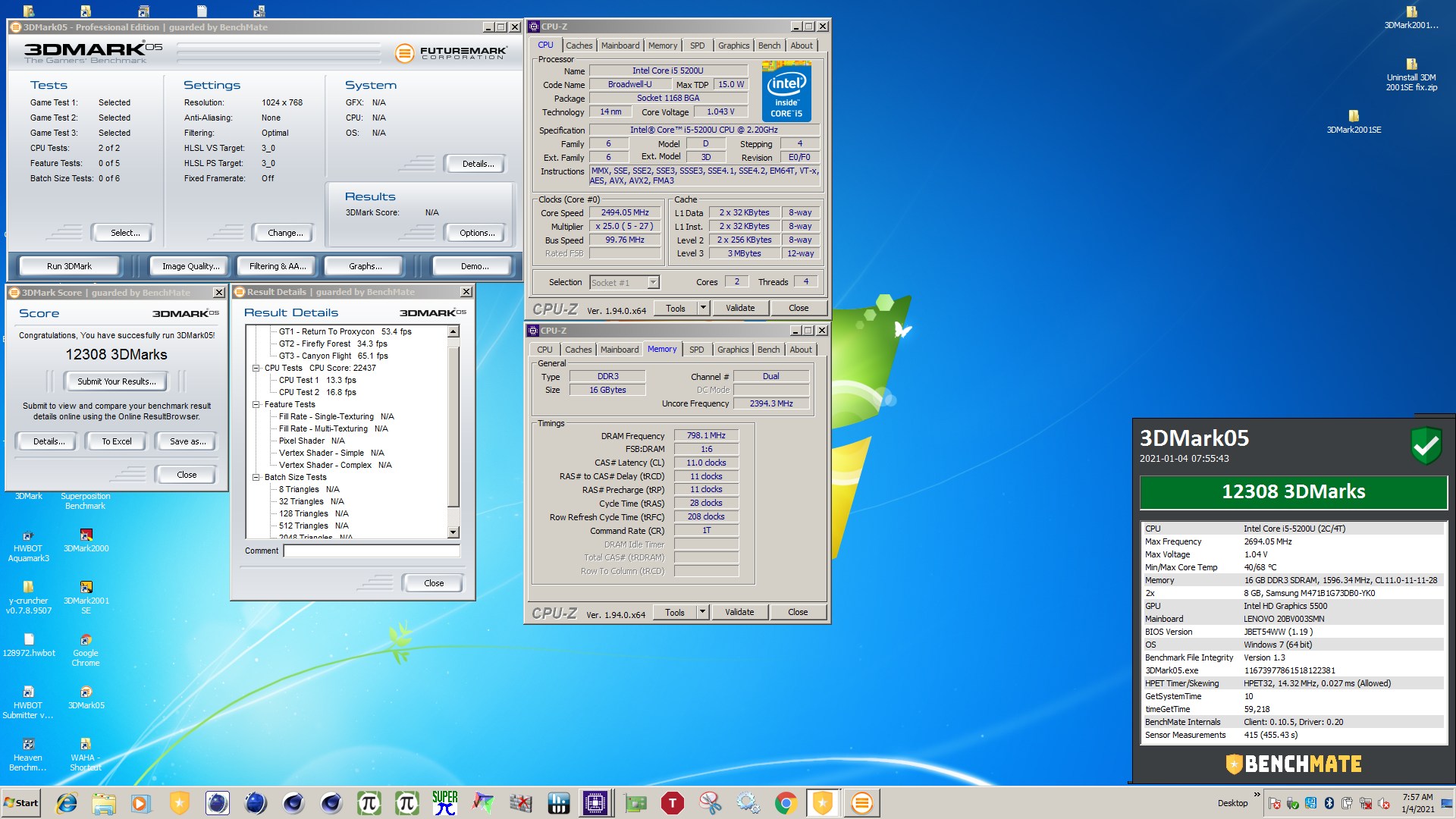The width and height of the screenshot is (1456, 819).
Task: Click the Windows Start button
Action: point(21,803)
